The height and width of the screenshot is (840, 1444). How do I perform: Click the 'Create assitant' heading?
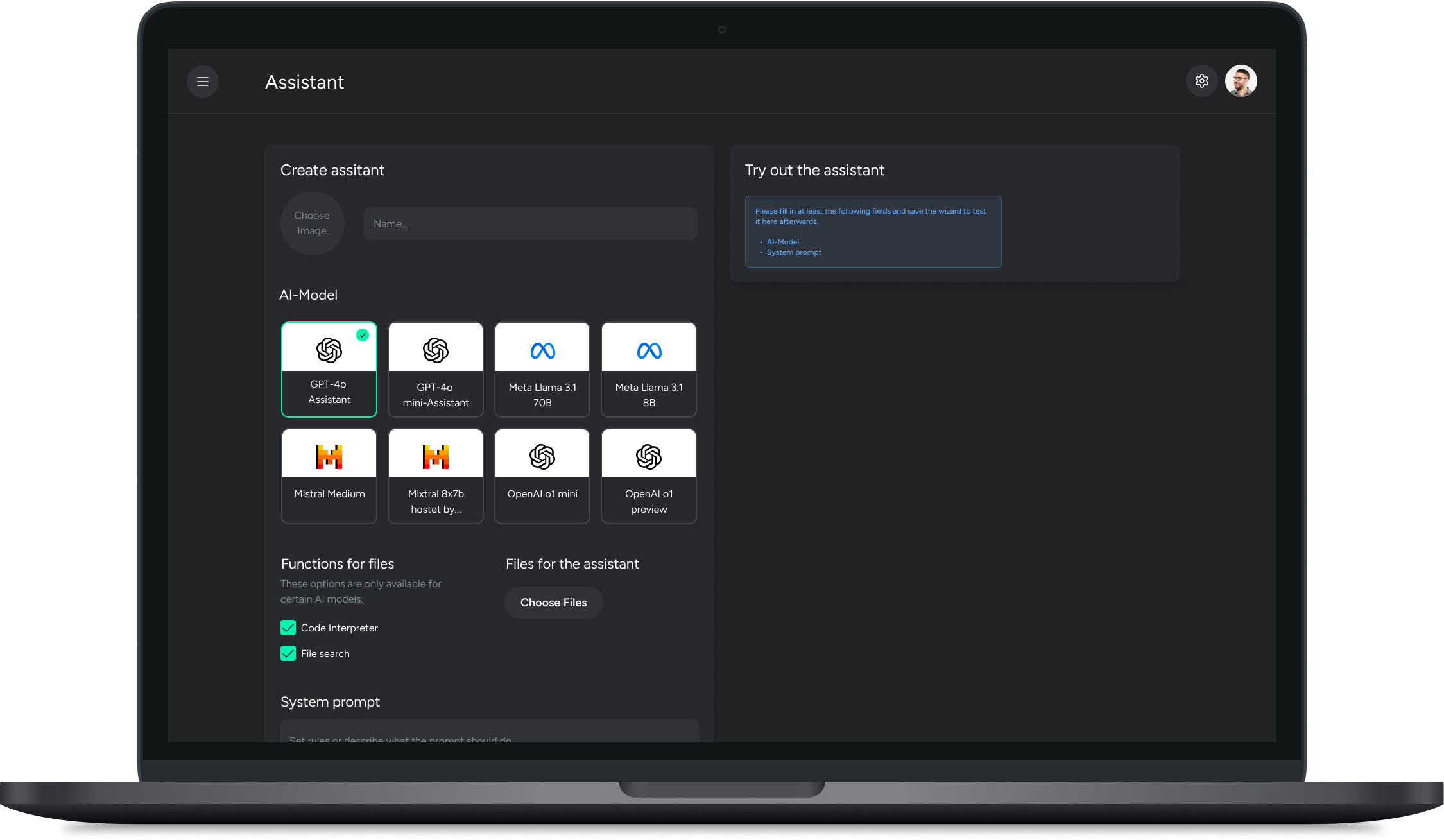[x=332, y=170]
